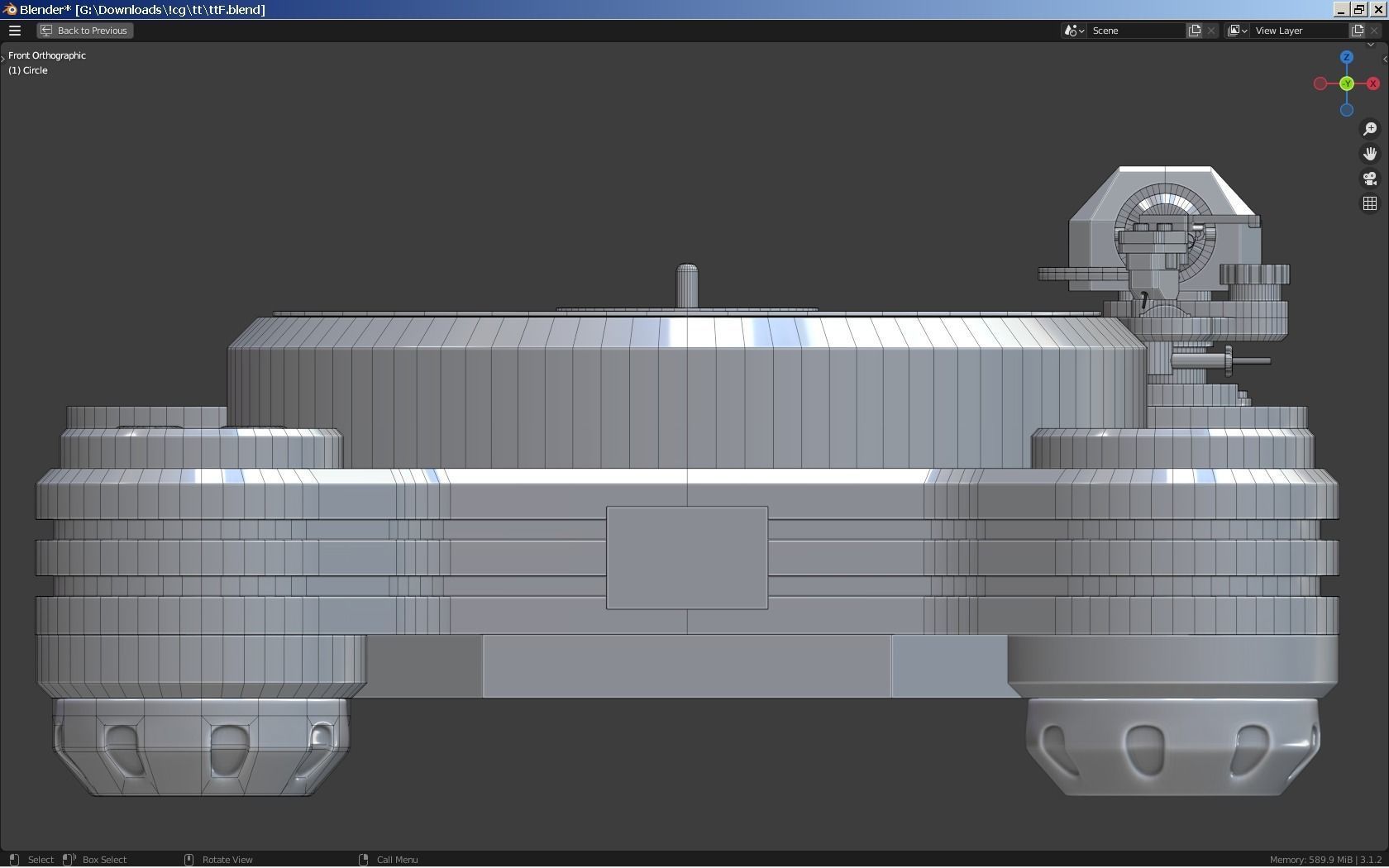
Task: Click the Blender logo in the title bar
Action: tap(10, 10)
